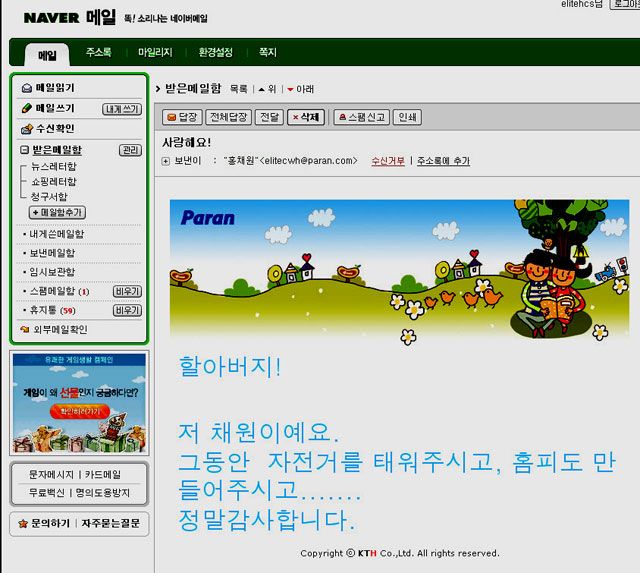The image size is (640, 573).
Task: Click 관리 button beside 받은메일함
Action: pos(130,150)
